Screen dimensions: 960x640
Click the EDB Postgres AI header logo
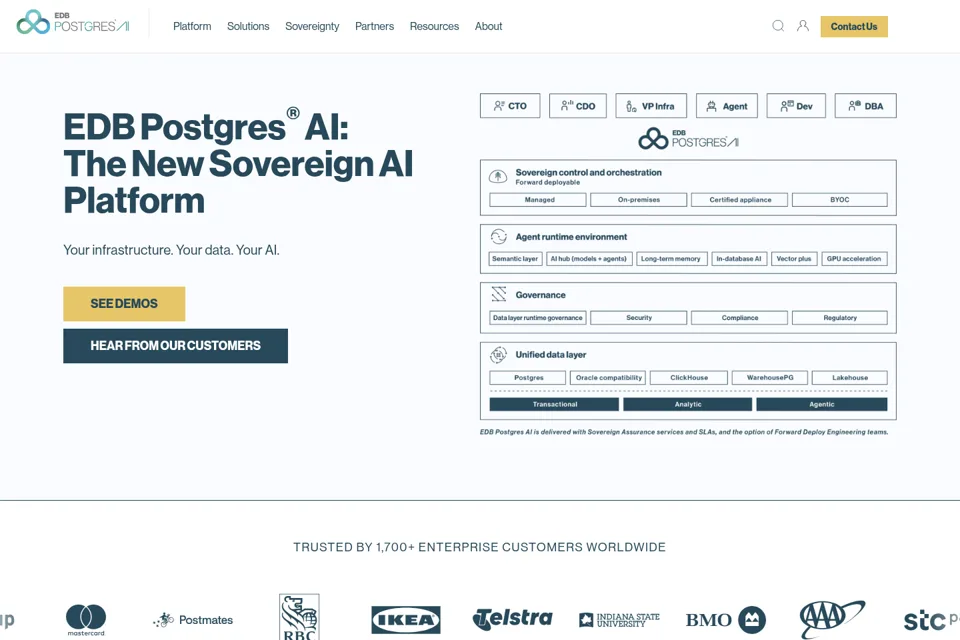(73, 22)
